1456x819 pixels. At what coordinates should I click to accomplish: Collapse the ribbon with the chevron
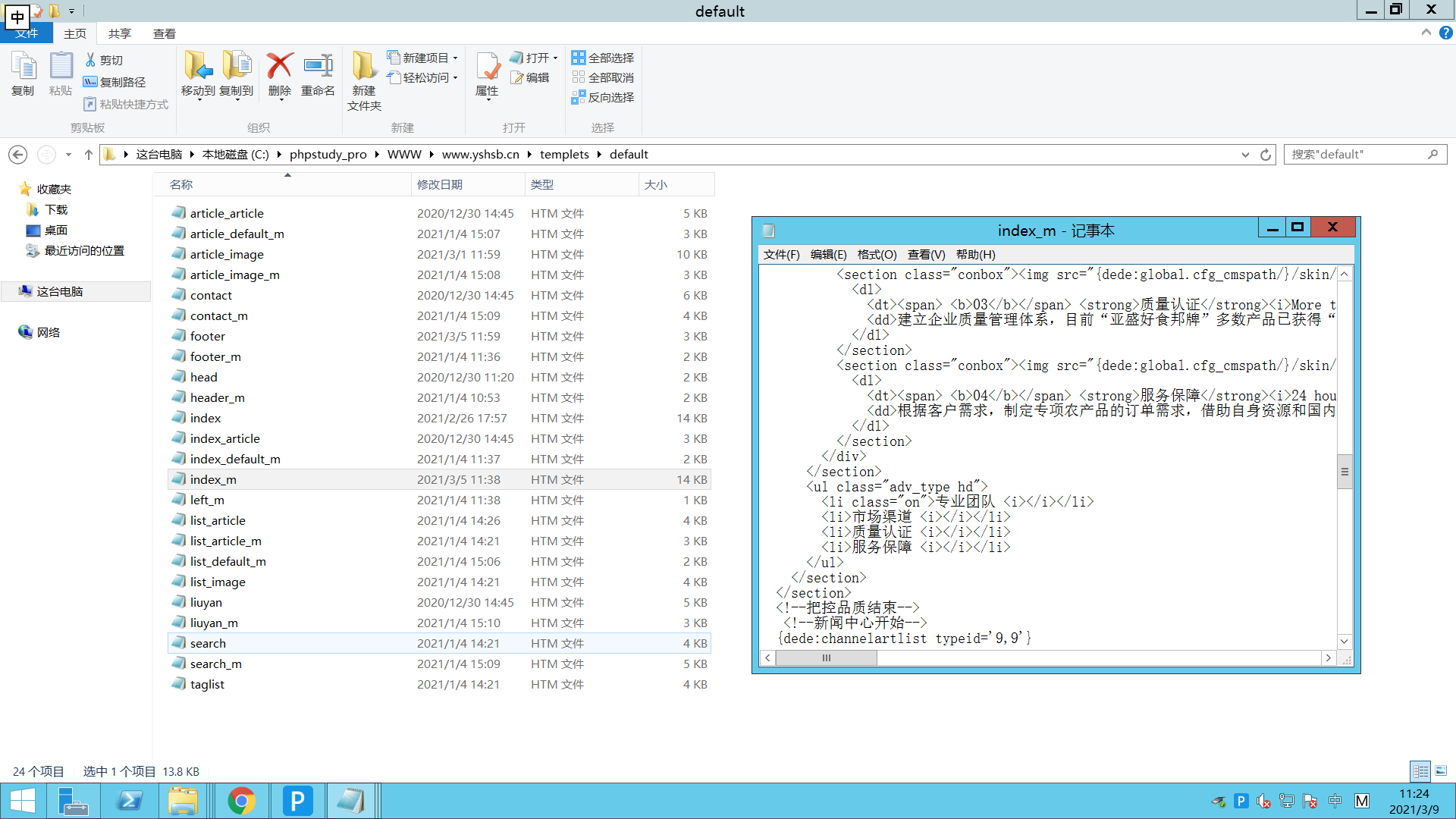click(x=1426, y=33)
